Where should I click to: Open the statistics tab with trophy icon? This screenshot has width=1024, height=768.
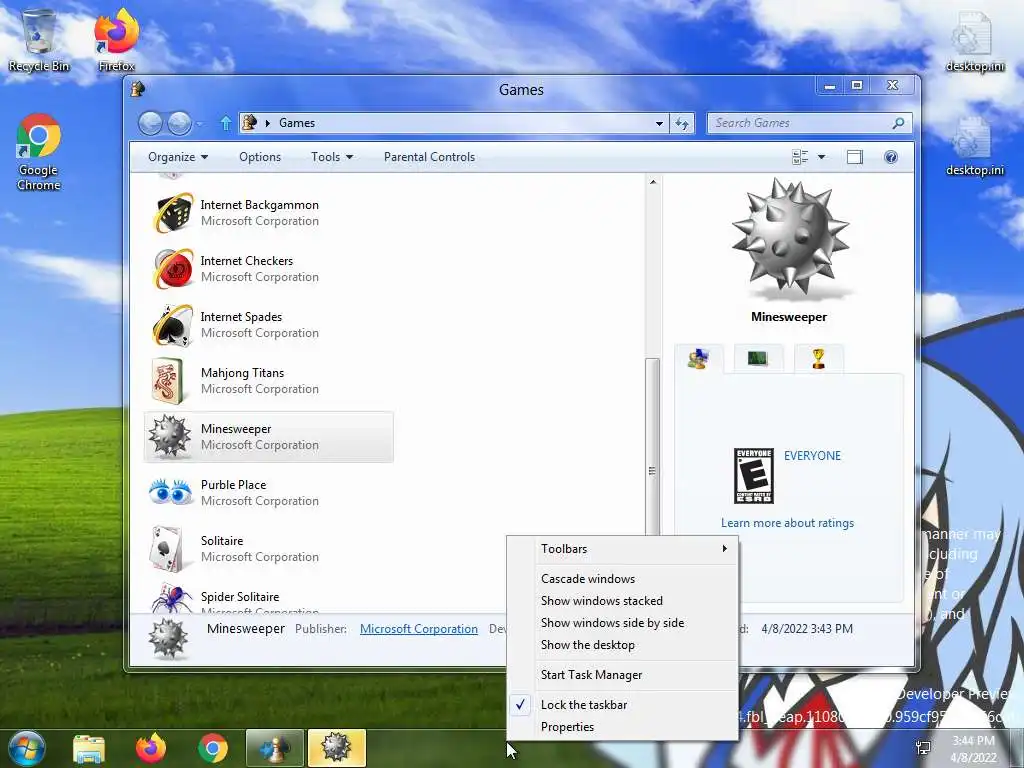coord(818,359)
